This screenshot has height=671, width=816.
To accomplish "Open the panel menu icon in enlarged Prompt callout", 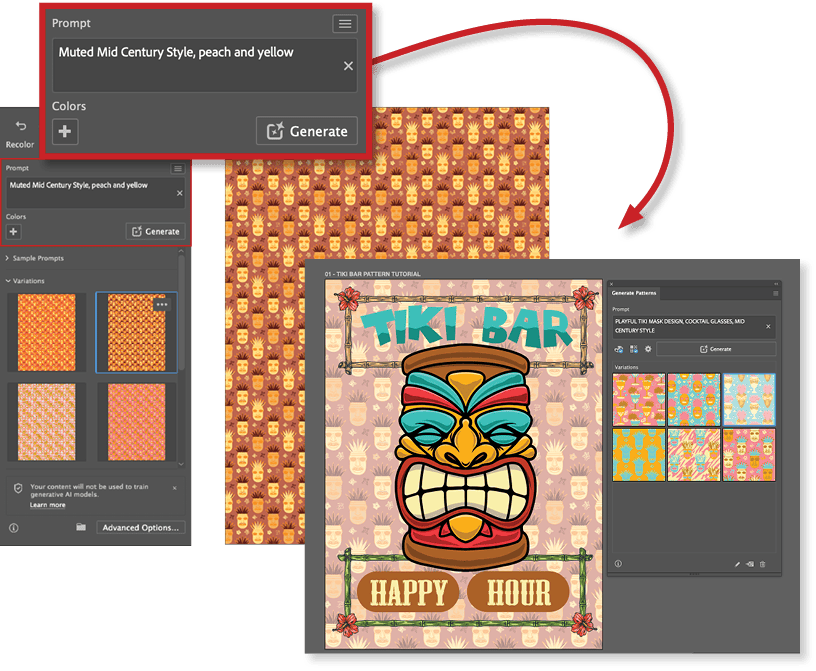I will point(345,23).
